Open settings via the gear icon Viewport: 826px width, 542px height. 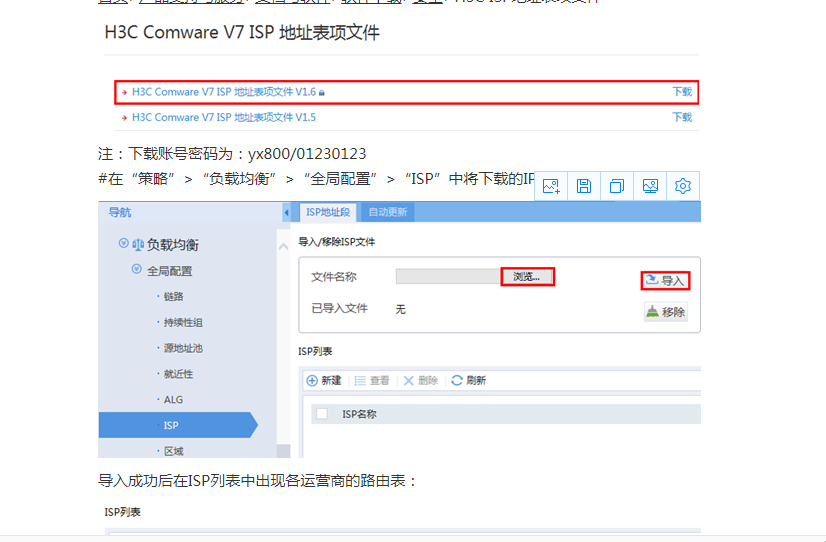(683, 186)
